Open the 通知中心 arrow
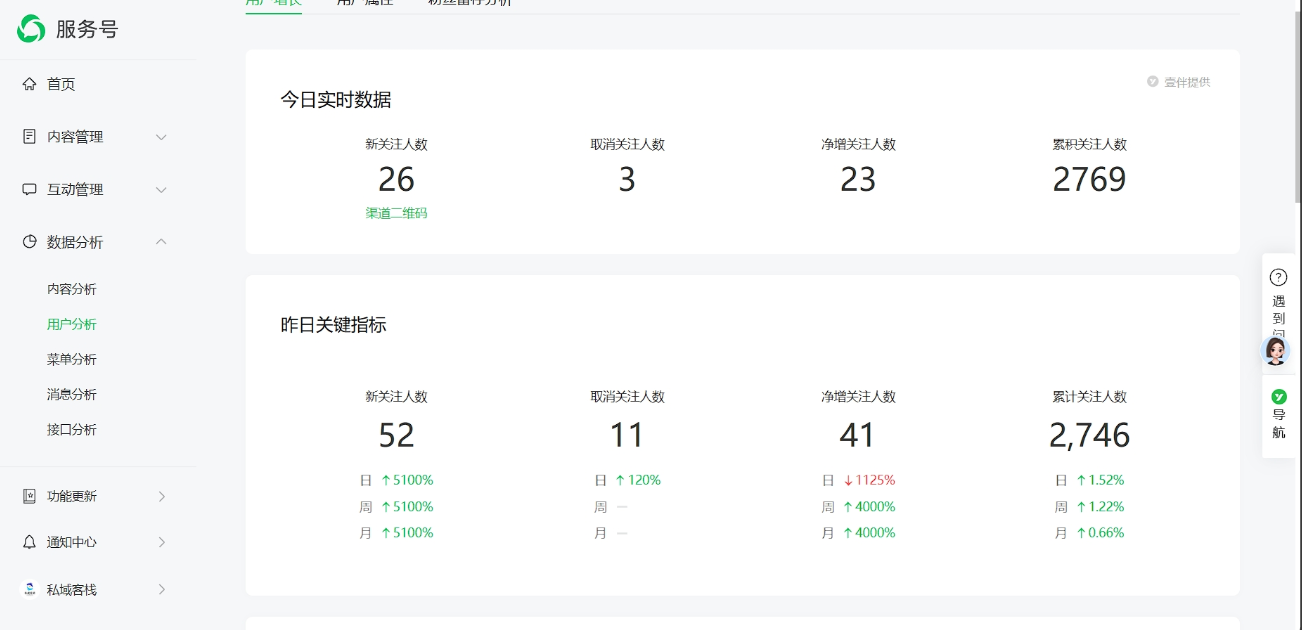Image resolution: width=1302 pixels, height=630 pixels. [161, 542]
